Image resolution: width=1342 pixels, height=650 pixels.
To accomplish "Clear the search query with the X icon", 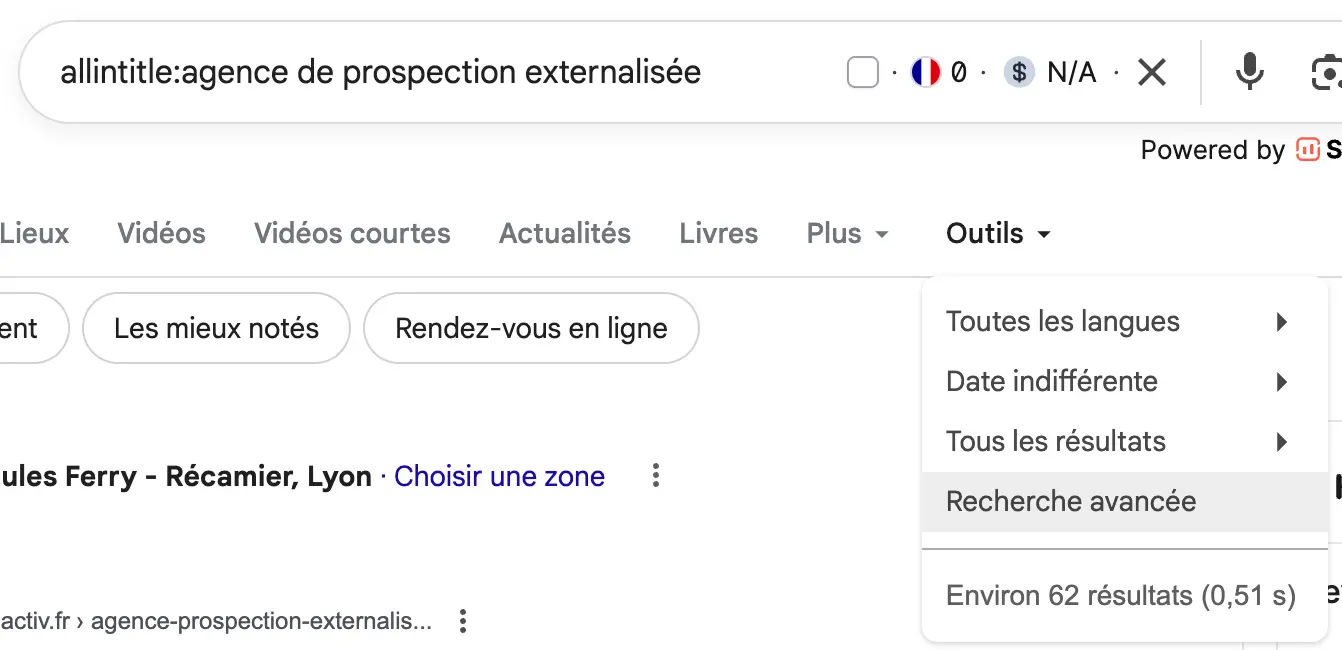I will click(1152, 71).
